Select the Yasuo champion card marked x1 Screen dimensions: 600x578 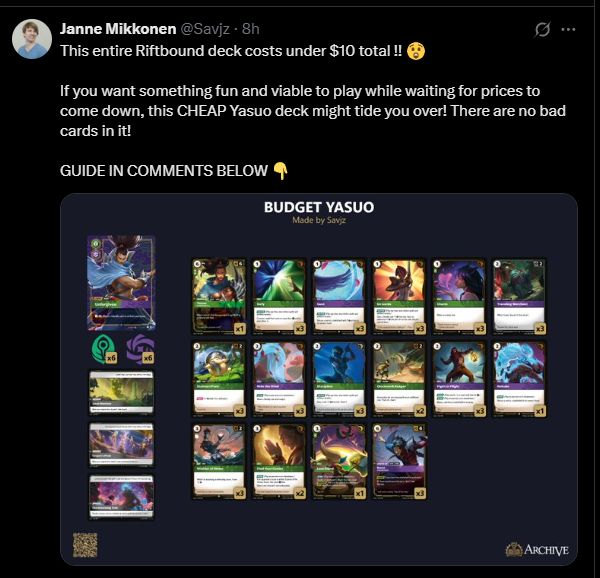click(219, 296)
